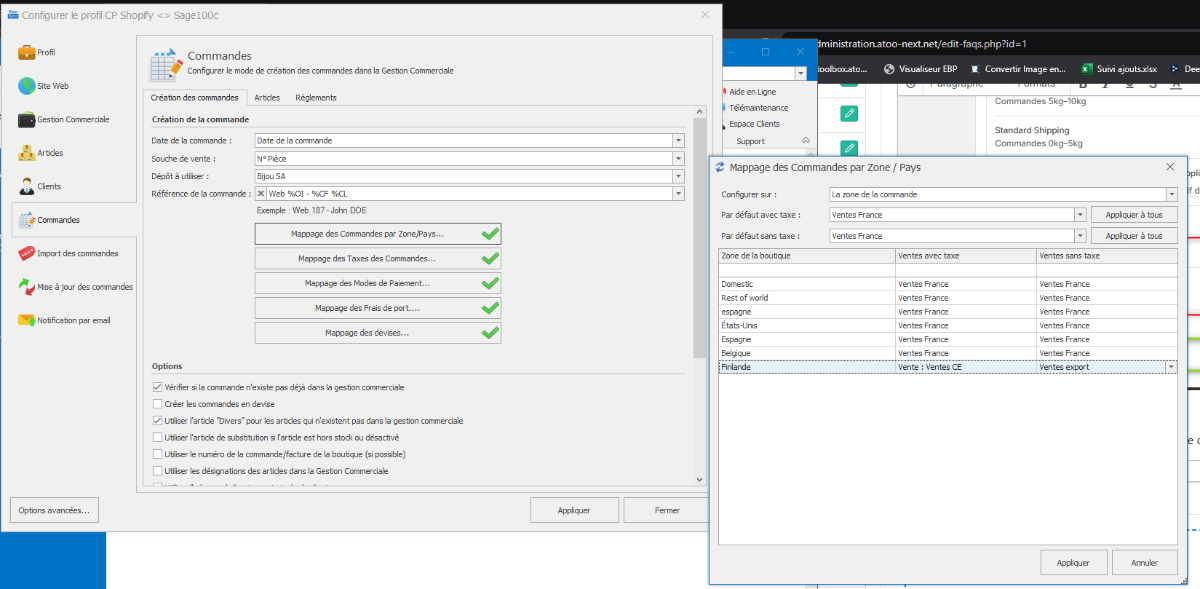Expand Date de la commande dropdown
1200x589 pixels.
(x=678, y=140)
